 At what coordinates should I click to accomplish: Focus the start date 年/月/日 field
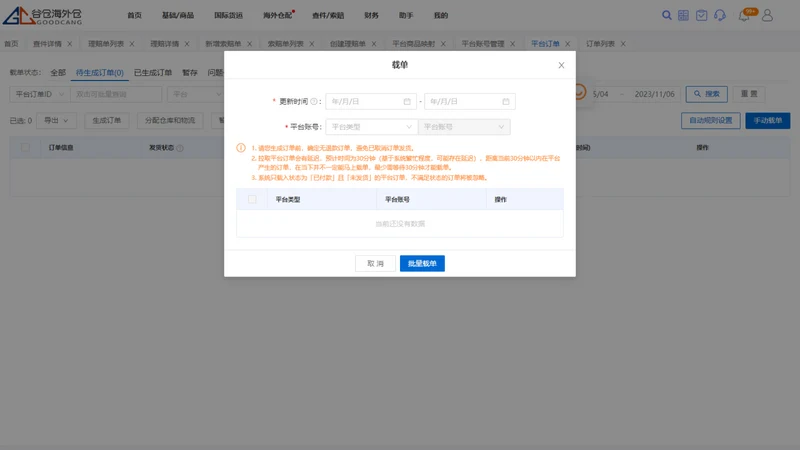(x=371, y=102)
